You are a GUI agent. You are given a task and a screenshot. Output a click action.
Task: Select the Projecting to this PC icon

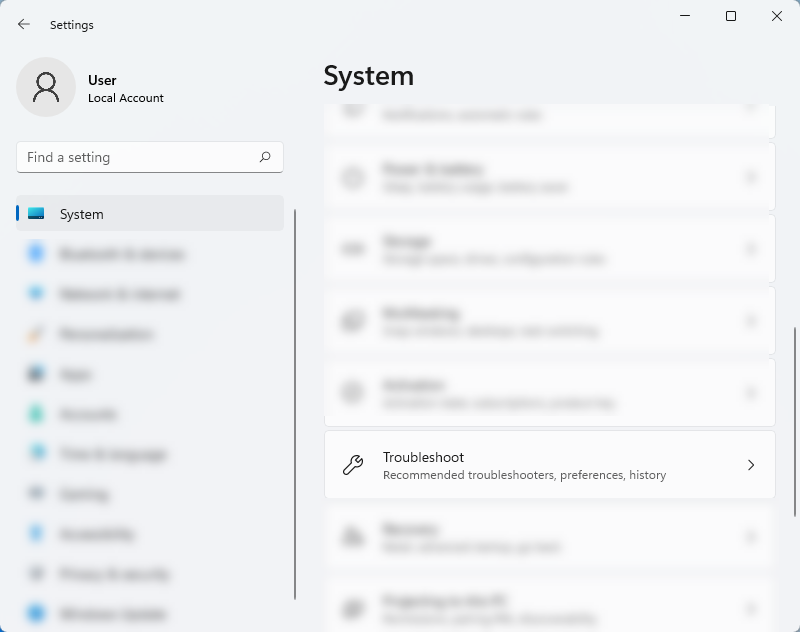click(x=352, y=606)
